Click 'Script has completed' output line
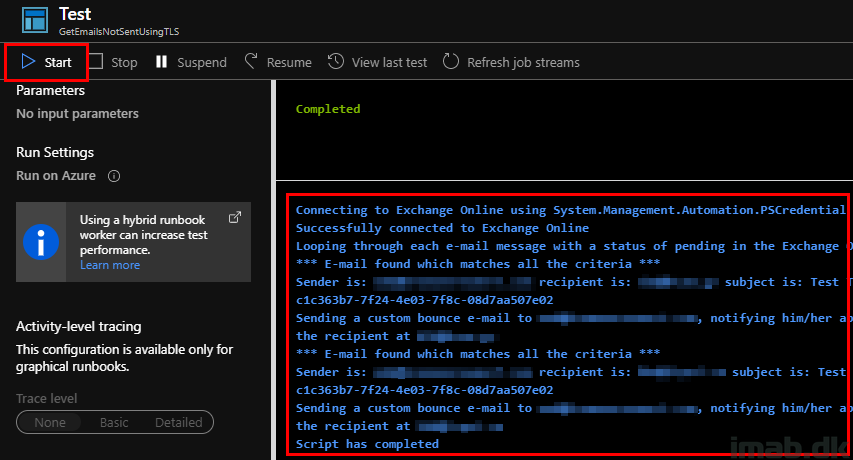This screenshot has width=853, height=460. point(367,444)
